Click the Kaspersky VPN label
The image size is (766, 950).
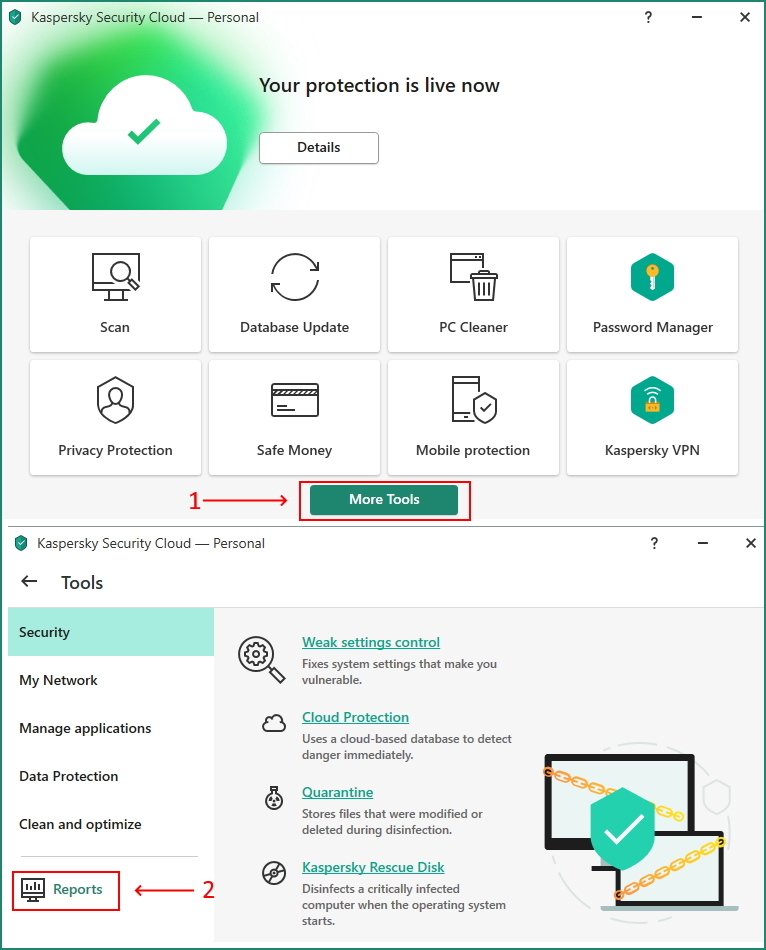652,451
